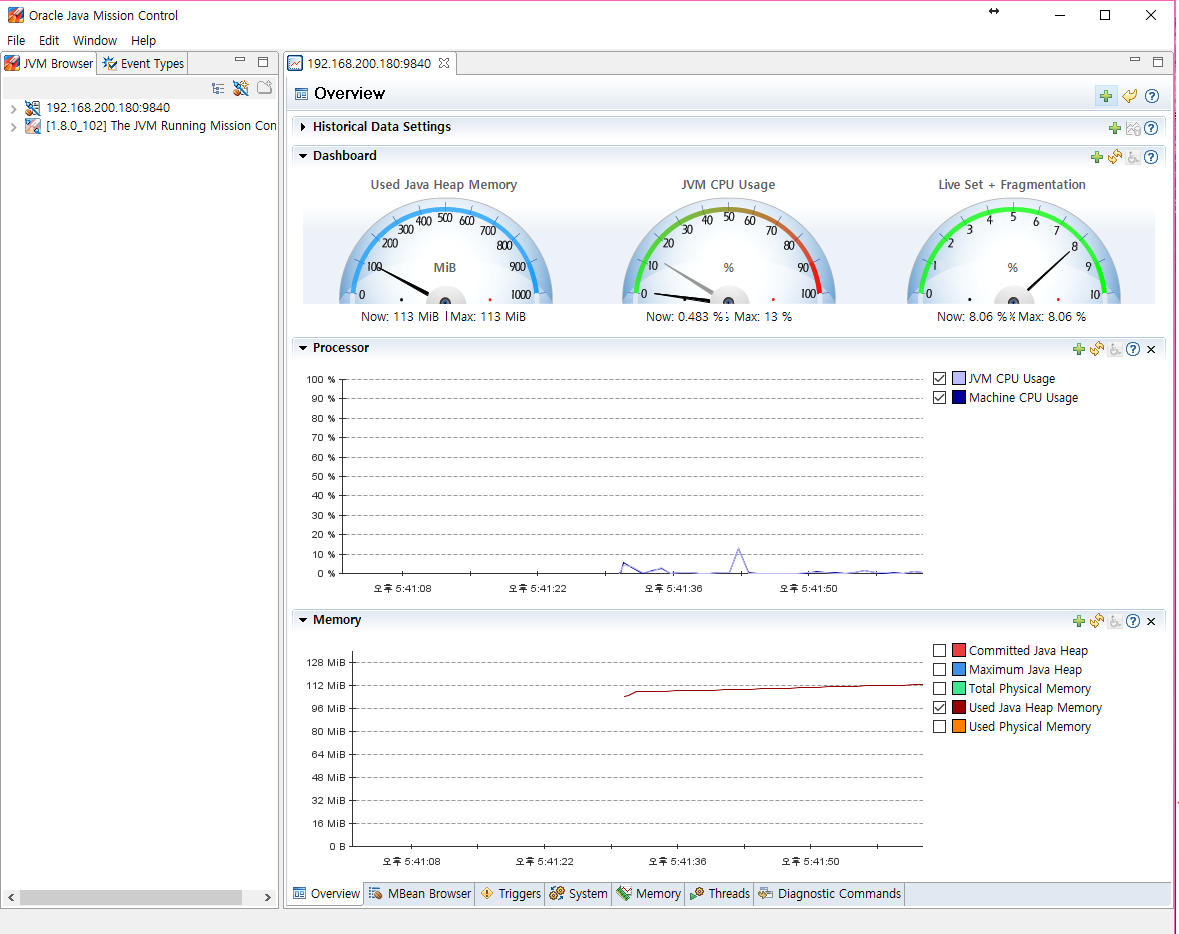Close the 192.168.200.180:9840 editor tab
1179x934 pixels.
click(444, 63)
